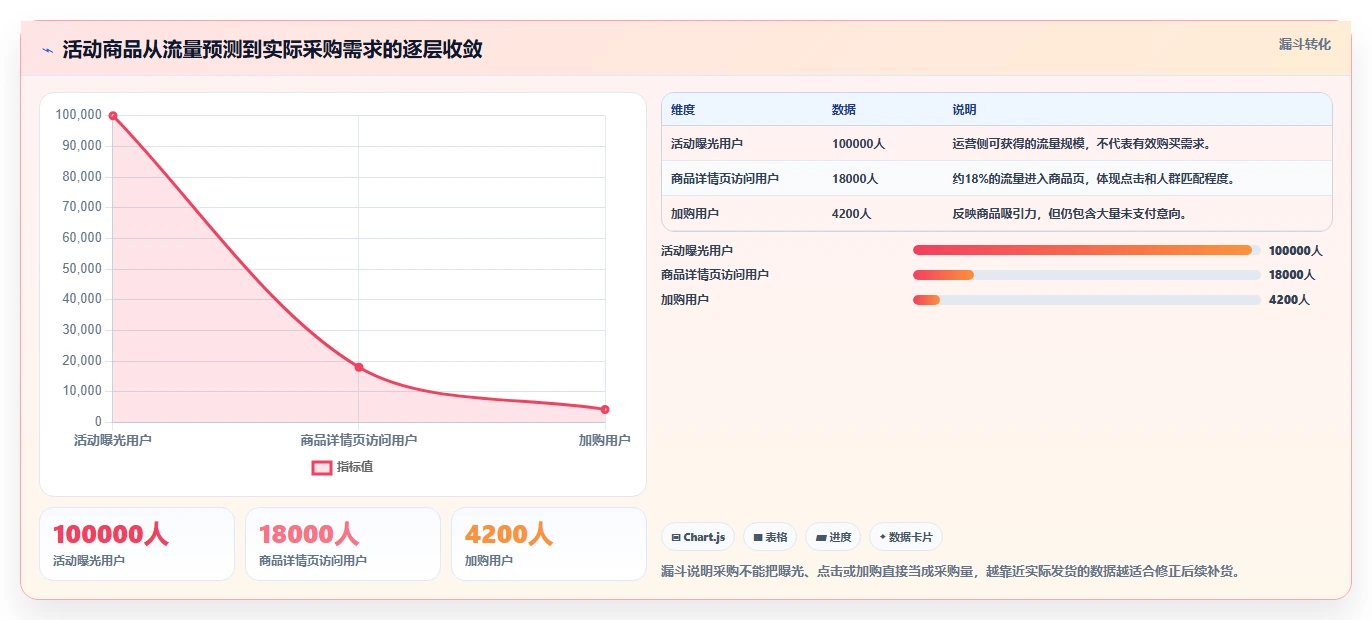Click the description starting 运营侧可获得的流量规模
Image resolution: width=1372 pixels, height=620 pixels.
[x=1082, y=144]
